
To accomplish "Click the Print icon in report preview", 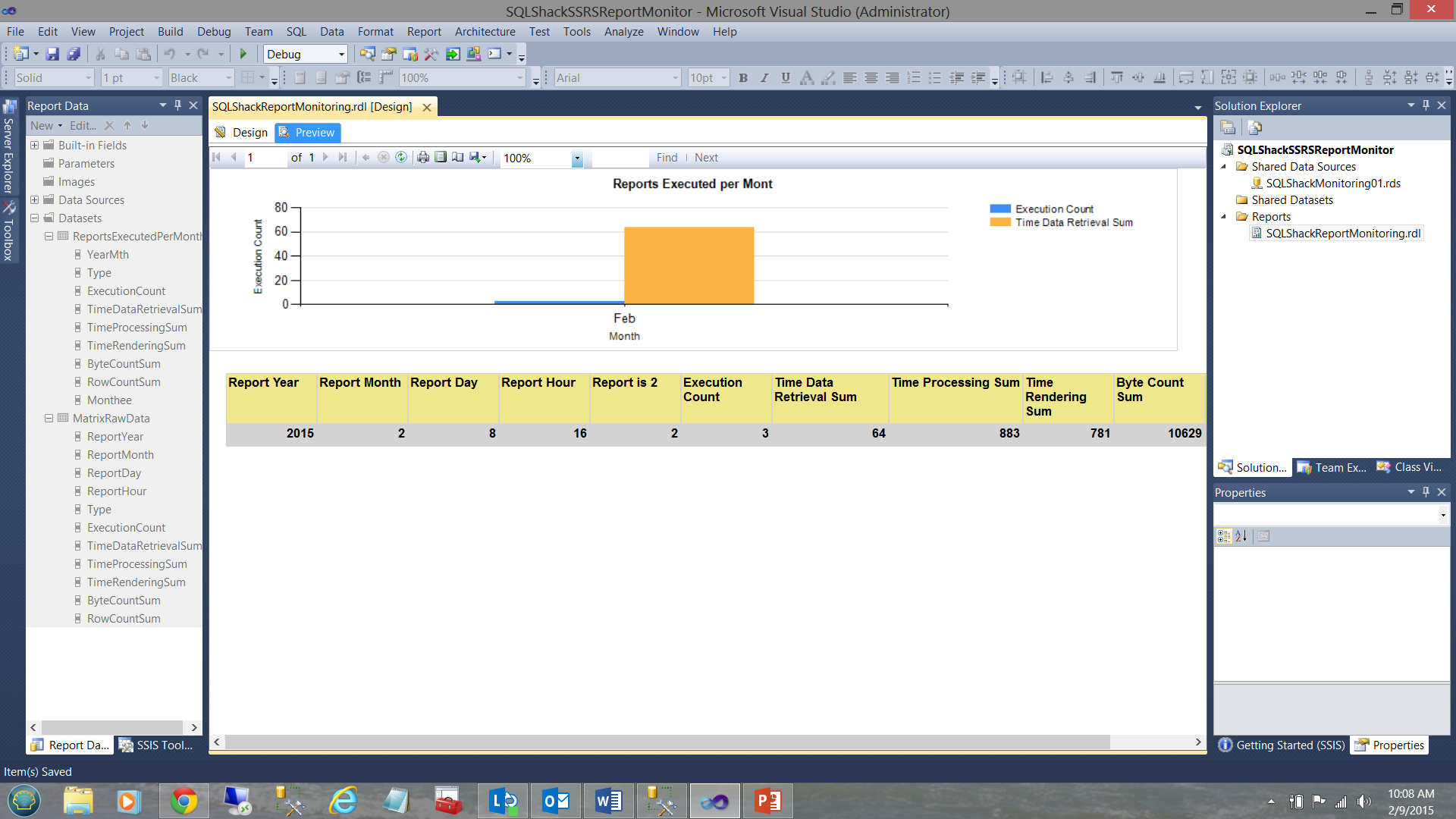I will pos(423,158).
